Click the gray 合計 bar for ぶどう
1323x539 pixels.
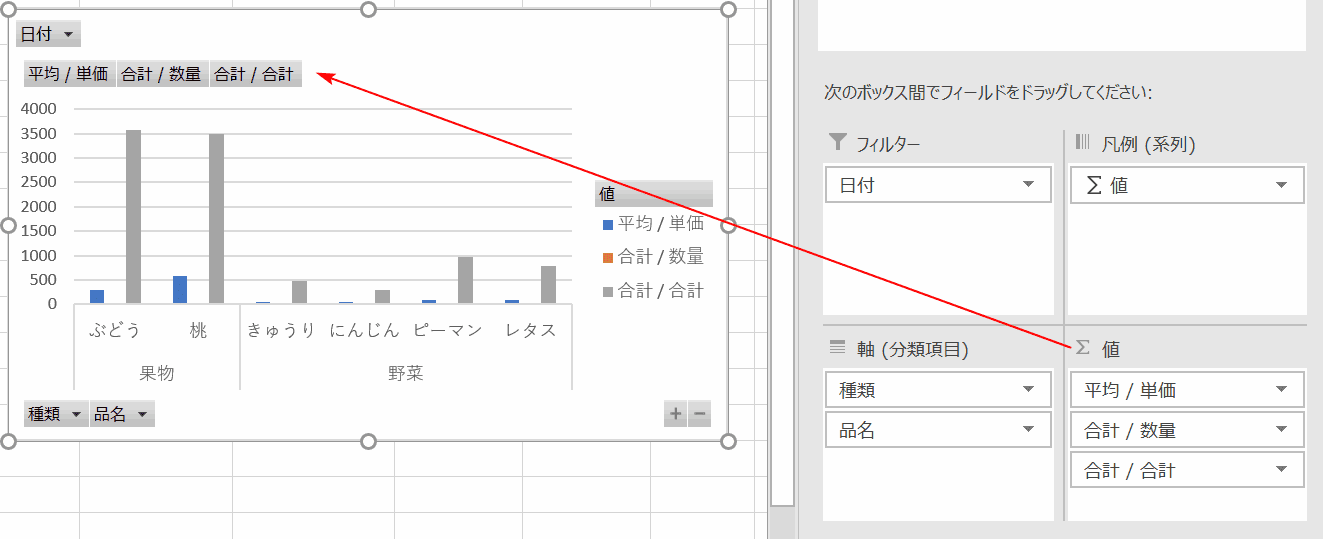pyautogui.click(x=133, y=217)
